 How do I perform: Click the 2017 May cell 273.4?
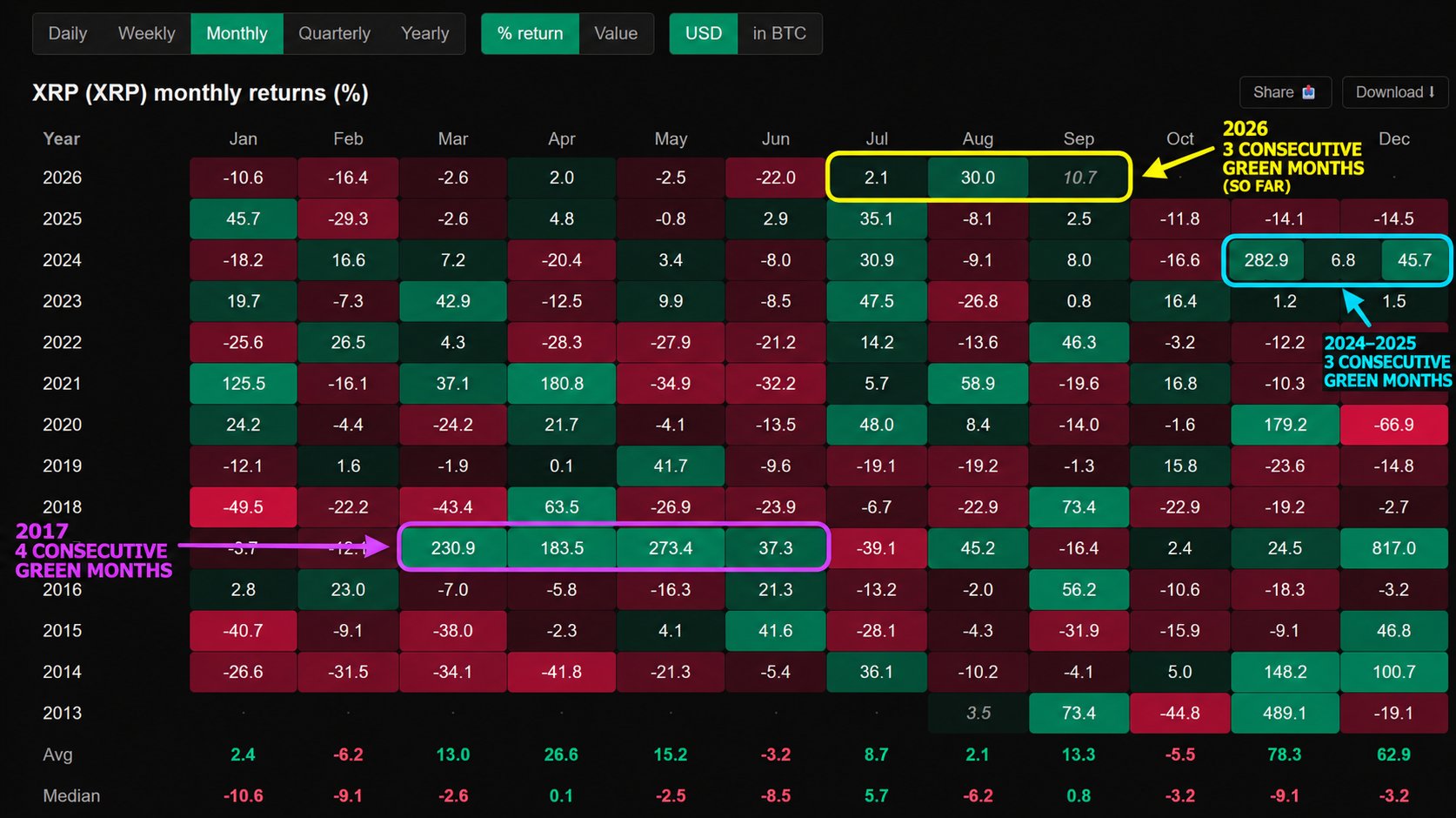coord(671,548)
